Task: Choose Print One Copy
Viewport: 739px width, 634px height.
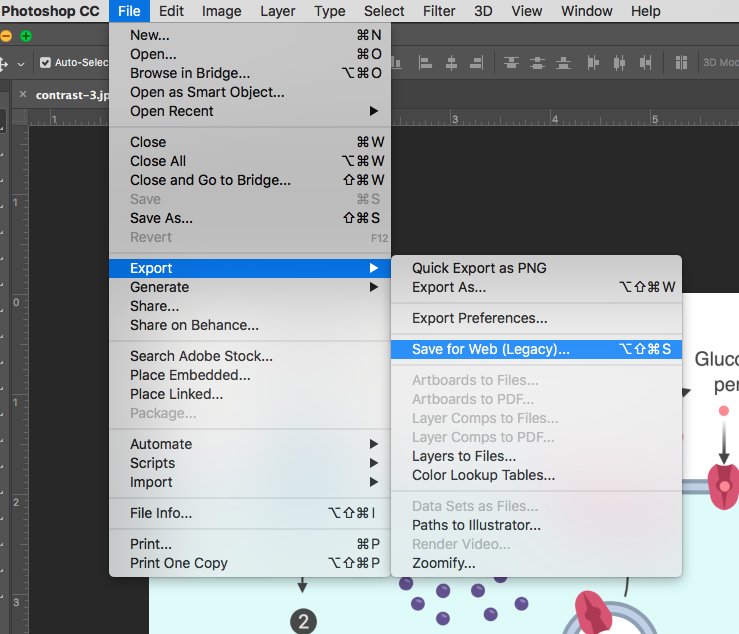Action: [250, 563]
